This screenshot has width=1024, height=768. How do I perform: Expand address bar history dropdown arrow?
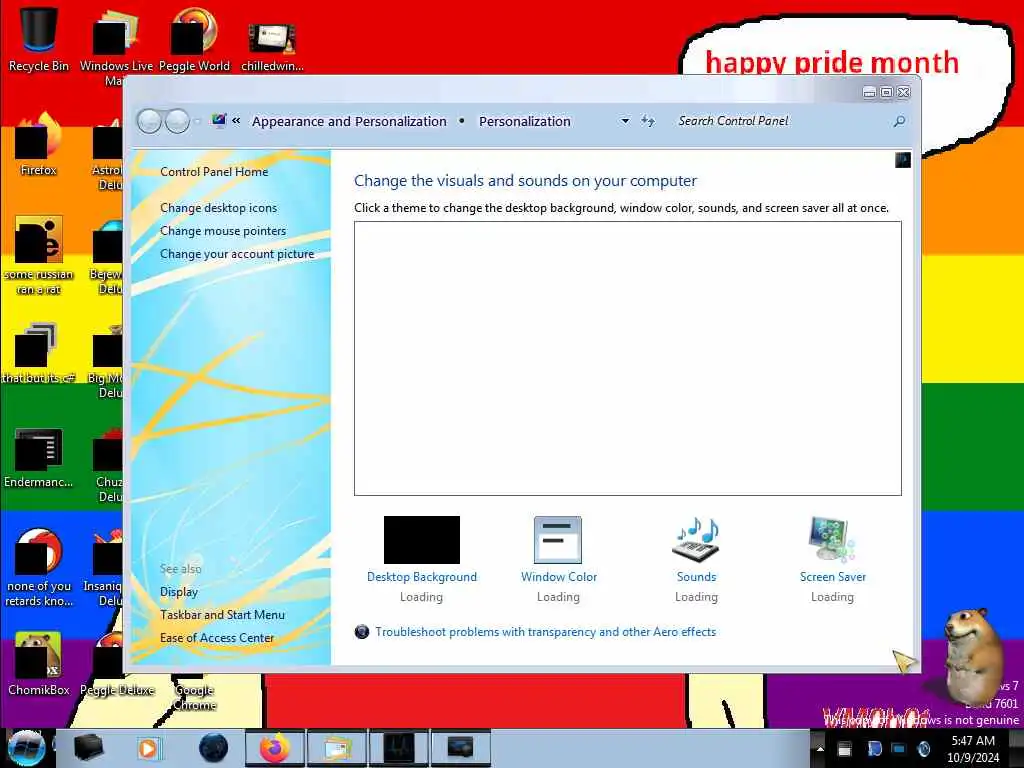625,121
